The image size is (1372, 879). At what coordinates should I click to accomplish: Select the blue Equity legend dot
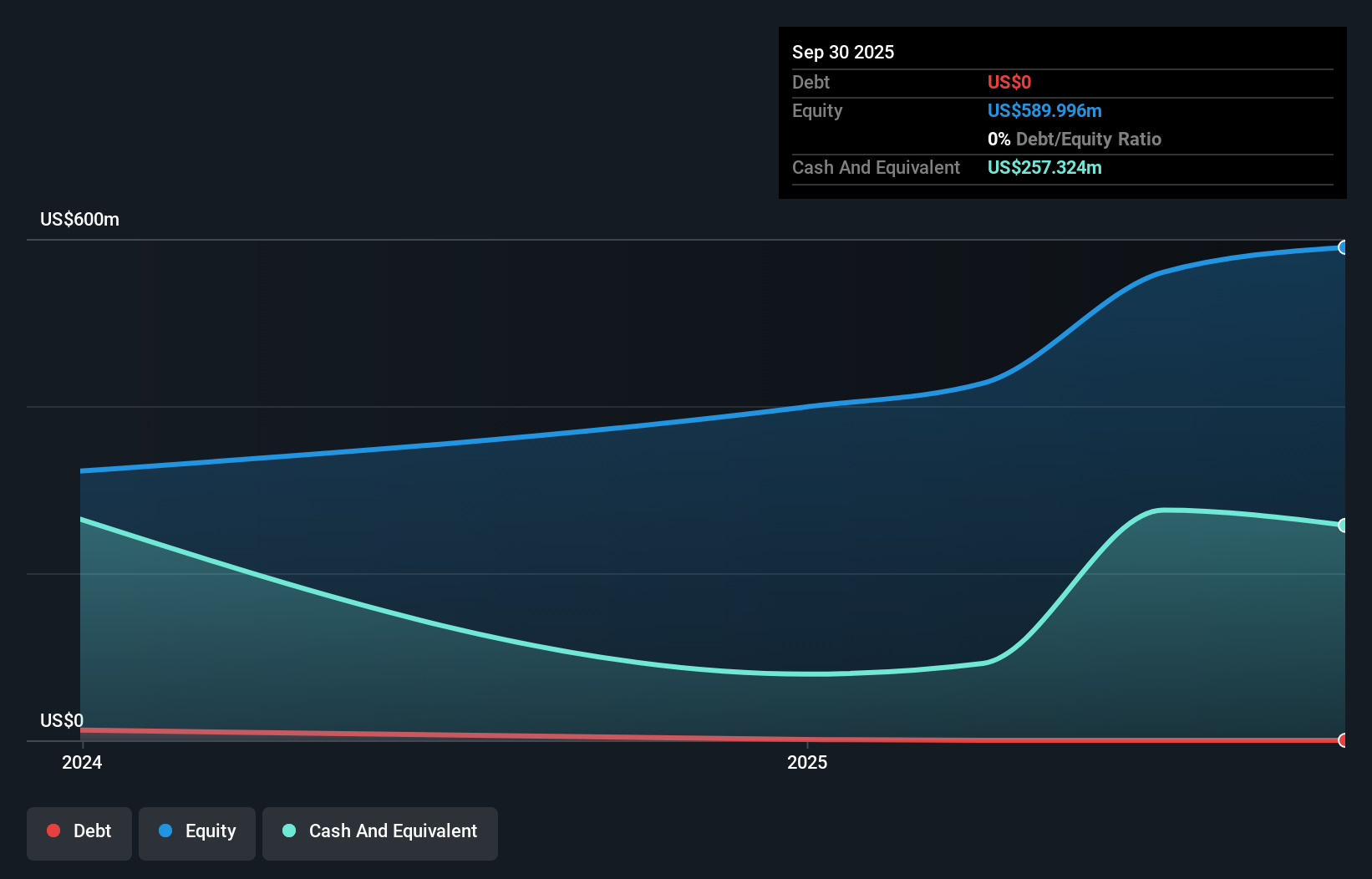pos(165,831)
